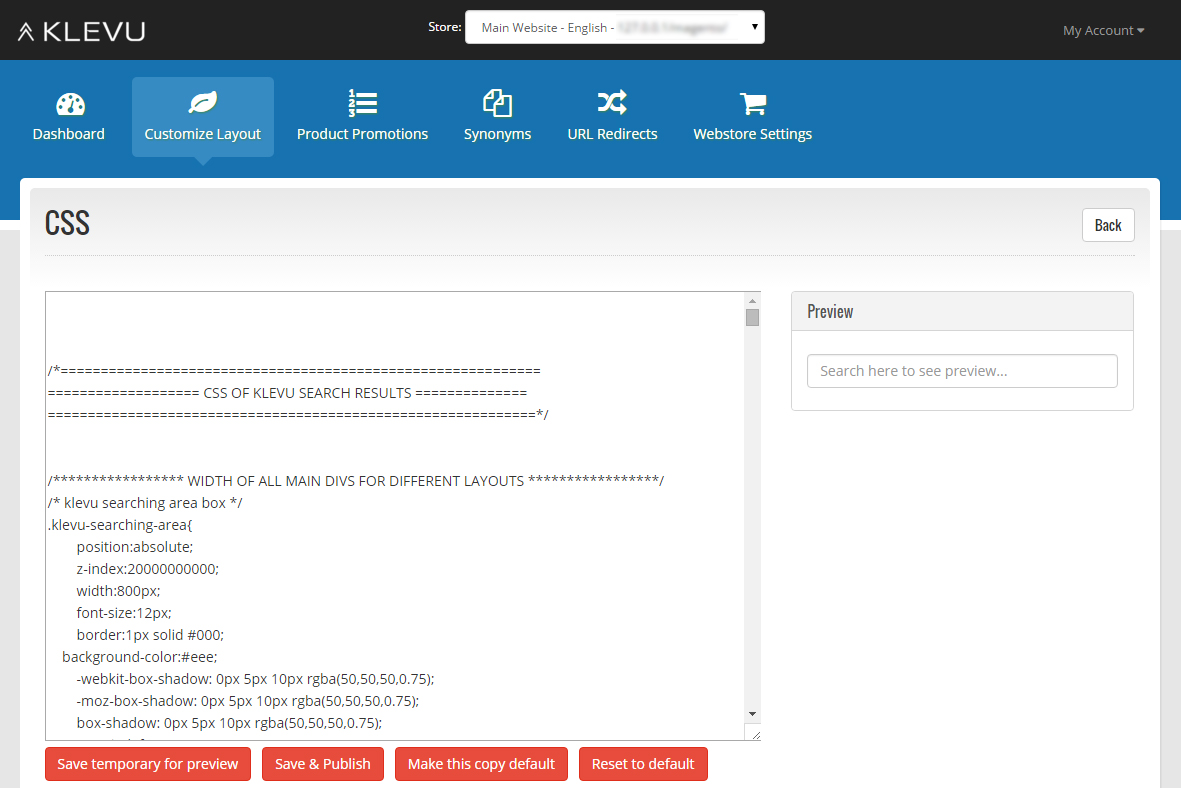Viewport: 1181px width, 788px height.
Task: Click the 'WIDTH OF ALL MAIN DIVS' comment line
Action: [x=356, y=481]
